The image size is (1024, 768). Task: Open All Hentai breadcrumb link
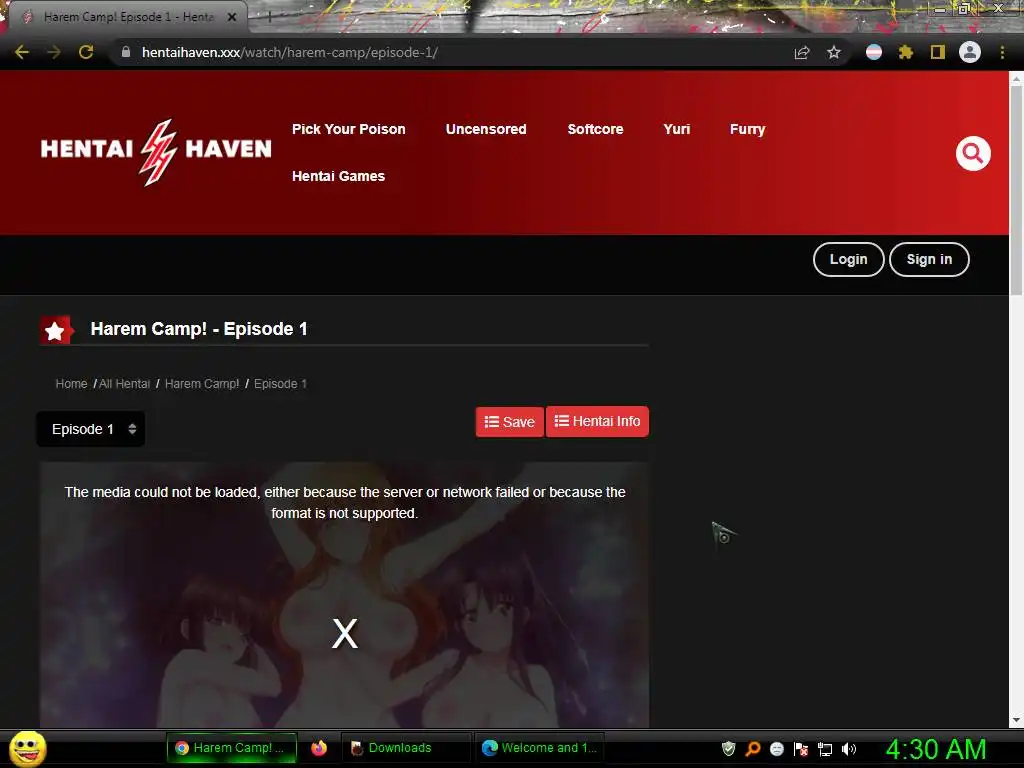[124, 384]
